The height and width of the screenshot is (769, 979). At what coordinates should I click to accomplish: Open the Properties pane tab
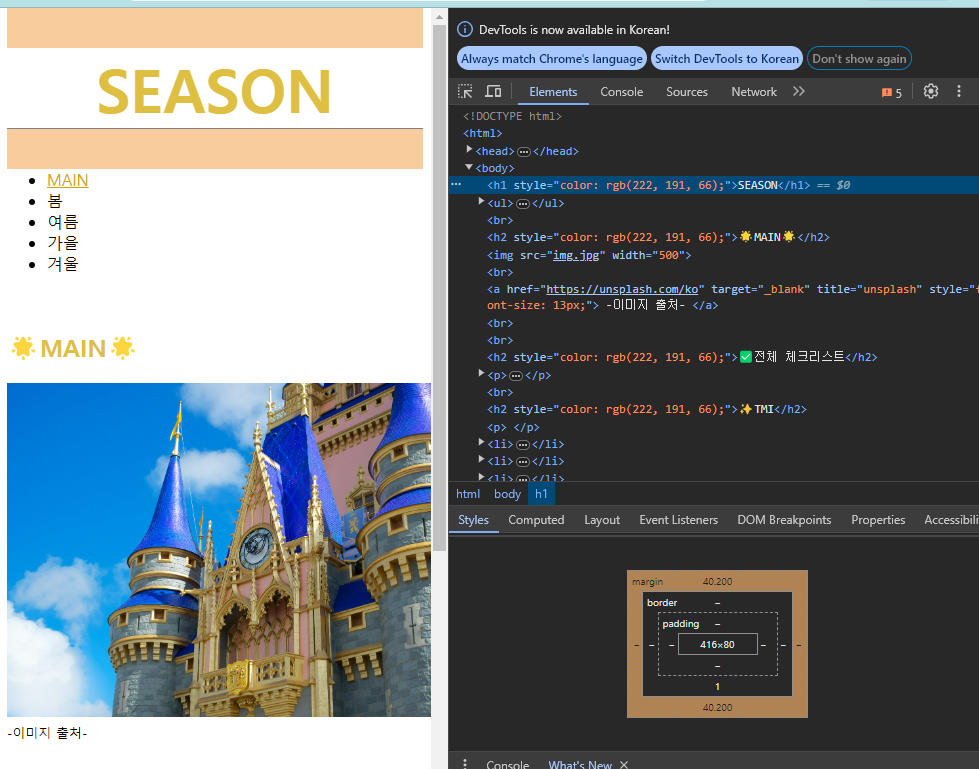click(878, 520)
